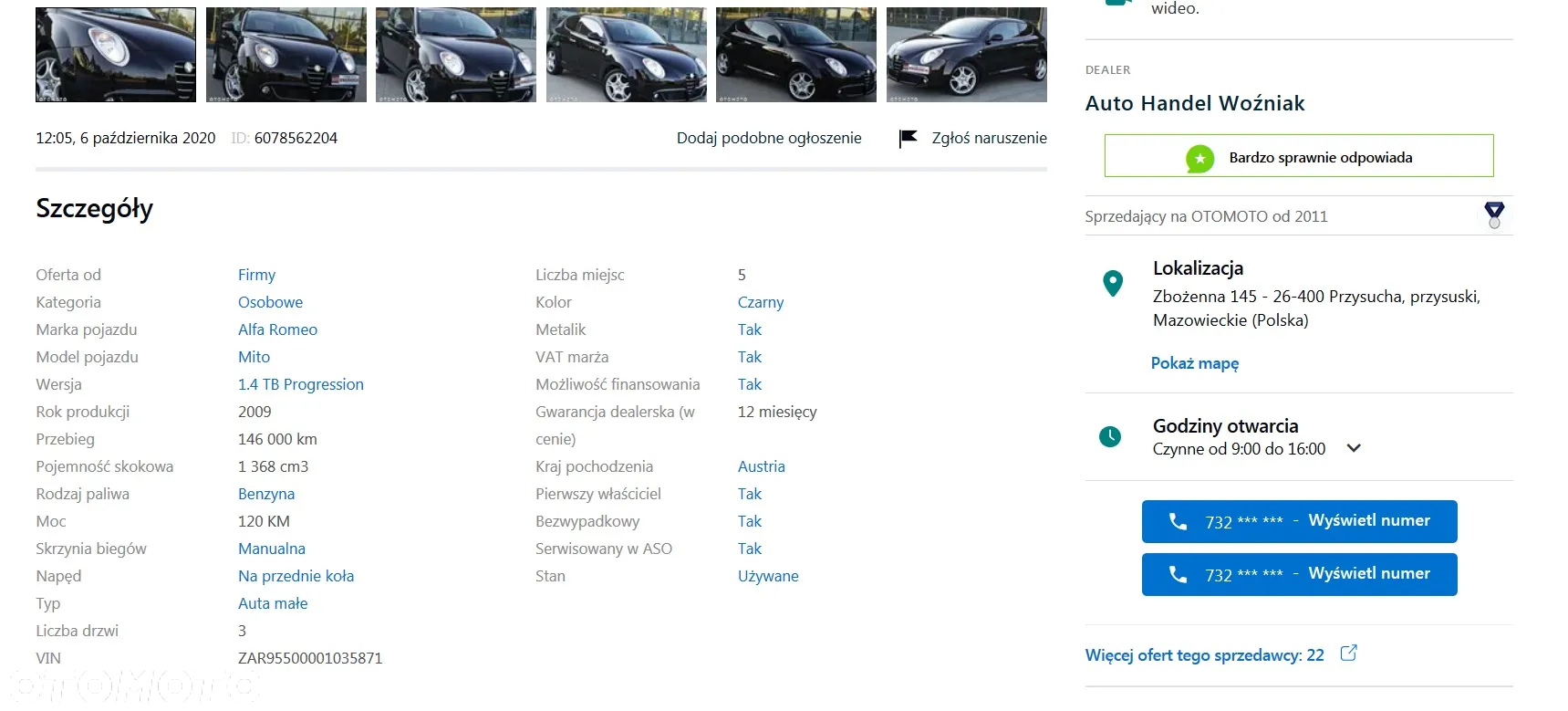Click the Na przednie koła drive link
The width and height of the screenshot is (1568, 711).
pos(296,576)
